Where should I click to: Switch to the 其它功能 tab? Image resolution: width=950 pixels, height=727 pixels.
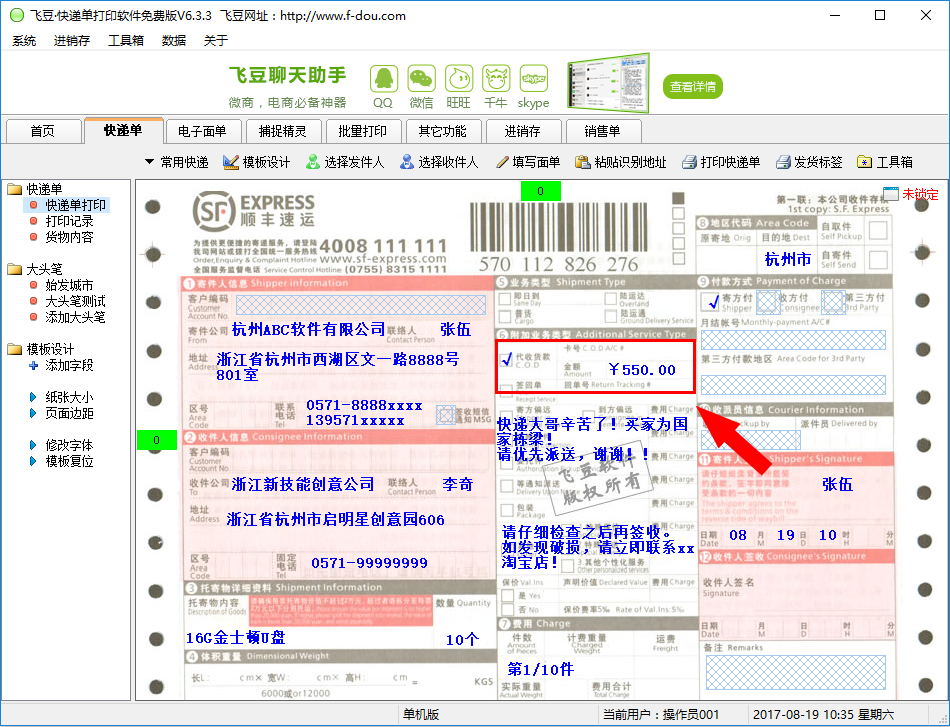point(442,131)
